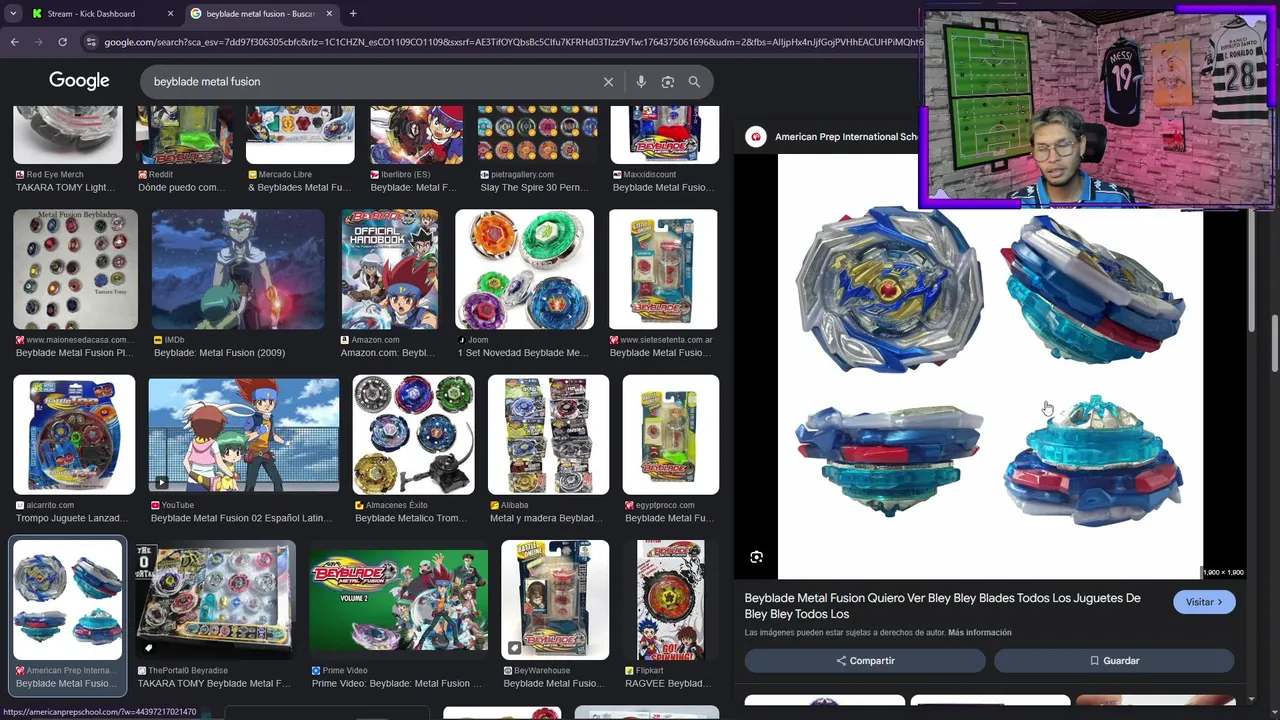This screenshot has width=1280, height=720.
Task: Click Google Lens icon on preview image
Action: [756, 557]
